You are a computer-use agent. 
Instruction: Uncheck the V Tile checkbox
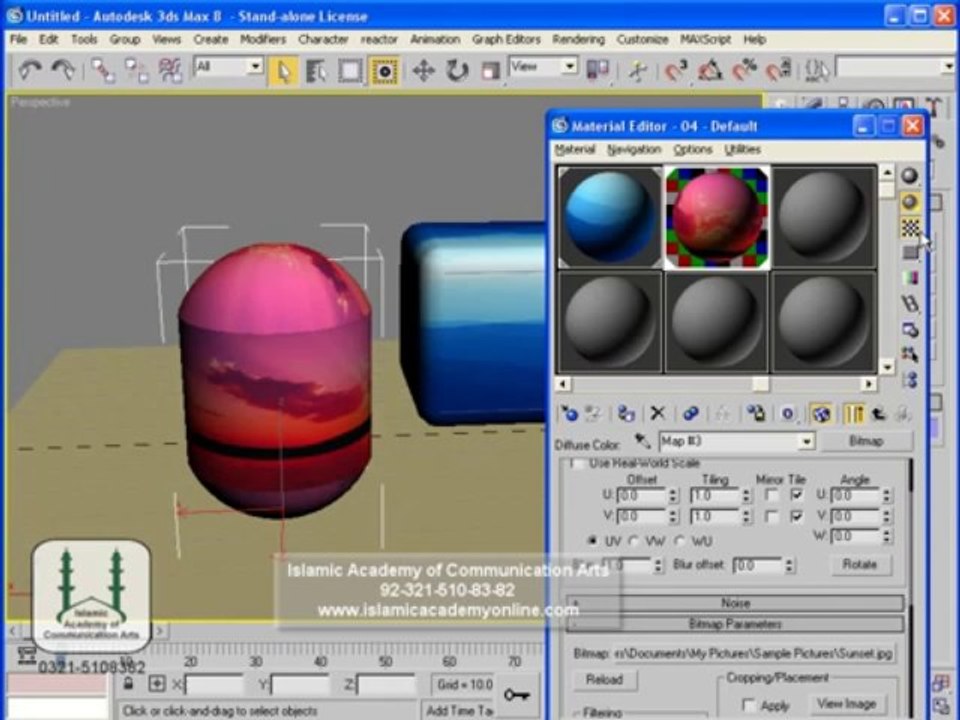797,517
